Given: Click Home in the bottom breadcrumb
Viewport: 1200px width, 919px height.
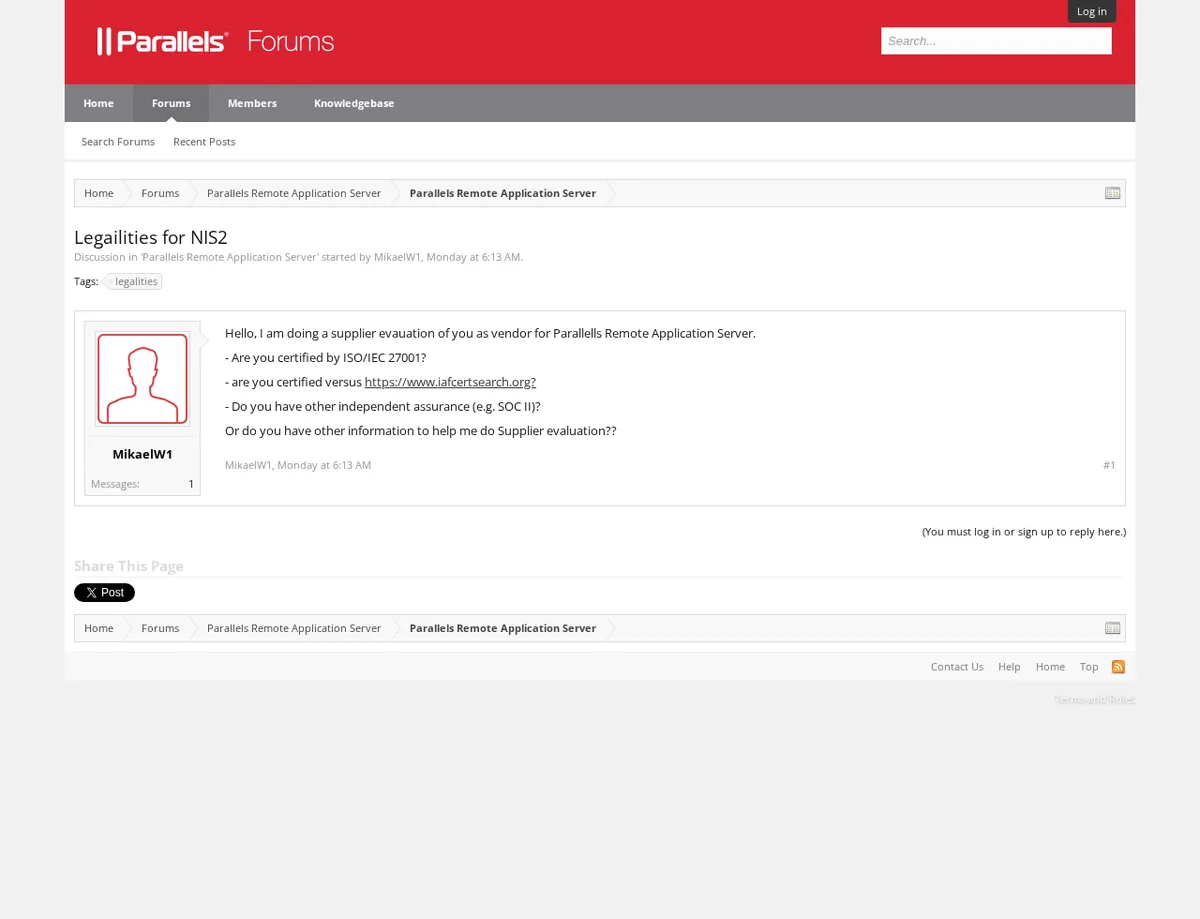Looking at the screenshot, I should (x=98, y=628).
